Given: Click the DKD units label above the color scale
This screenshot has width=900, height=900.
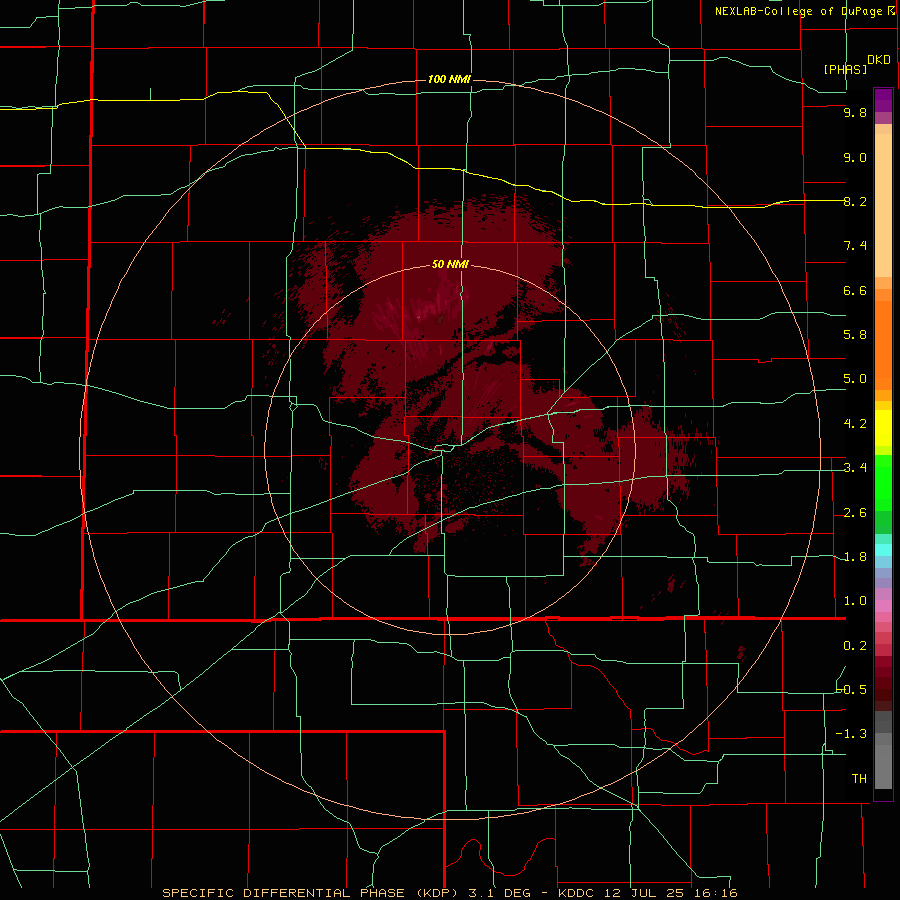Looking at the screenshot, I should [879, 60].
